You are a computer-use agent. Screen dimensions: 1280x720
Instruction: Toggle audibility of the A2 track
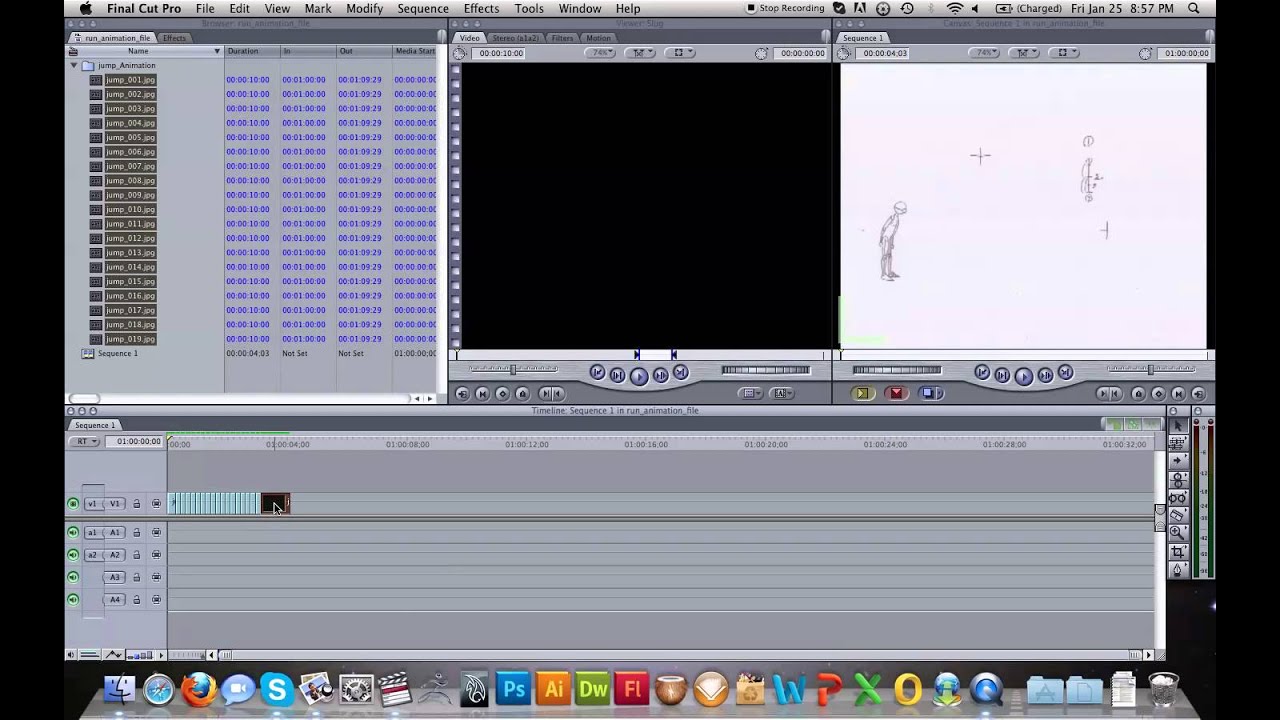[73, 555]
